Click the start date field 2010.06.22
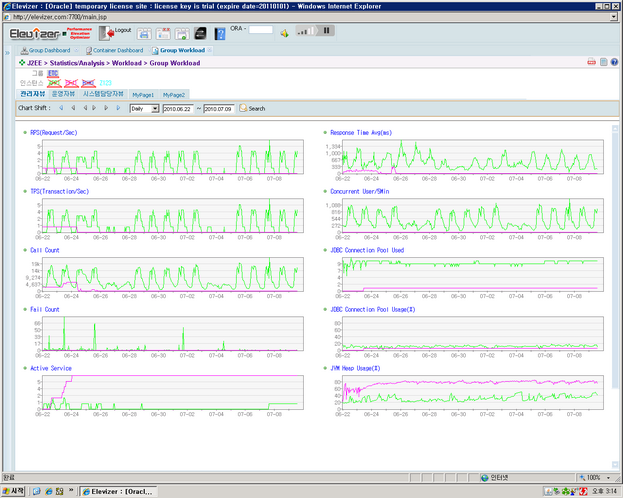Image resolution: width=623 pixels, height=498 pixels. tap(178, 109)
